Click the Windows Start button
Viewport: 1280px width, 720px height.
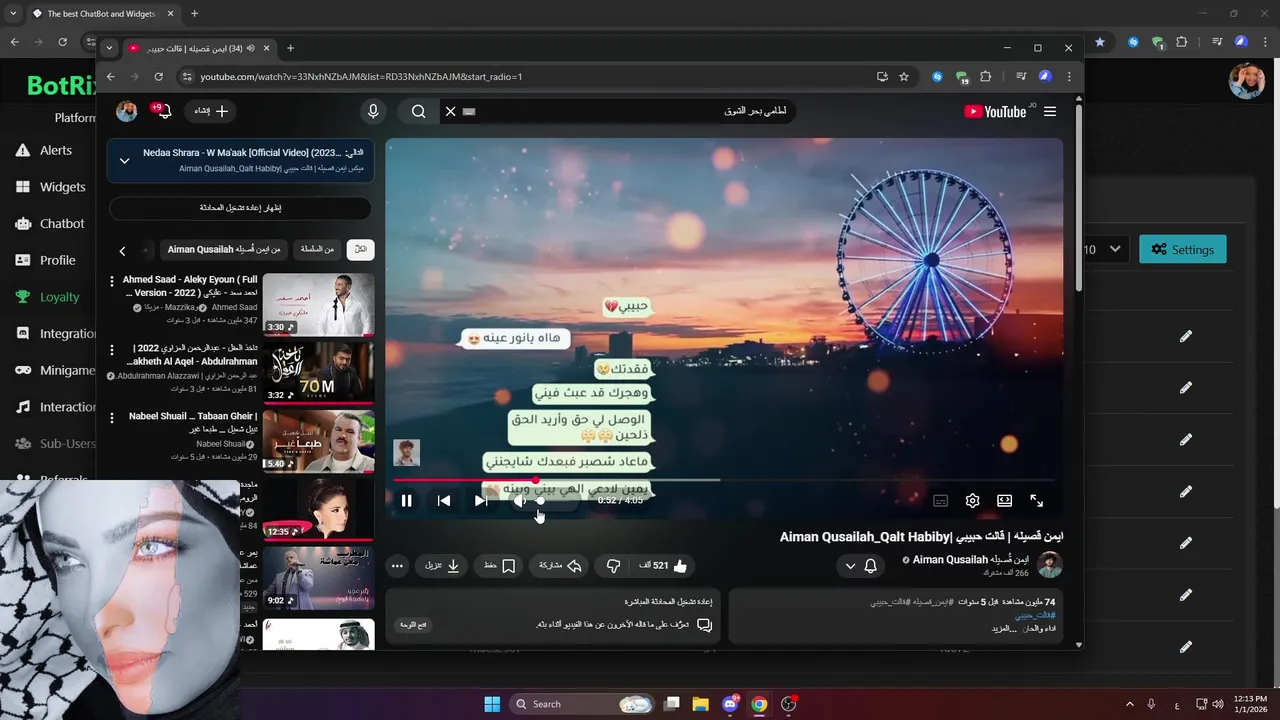[x=492, y=704]
